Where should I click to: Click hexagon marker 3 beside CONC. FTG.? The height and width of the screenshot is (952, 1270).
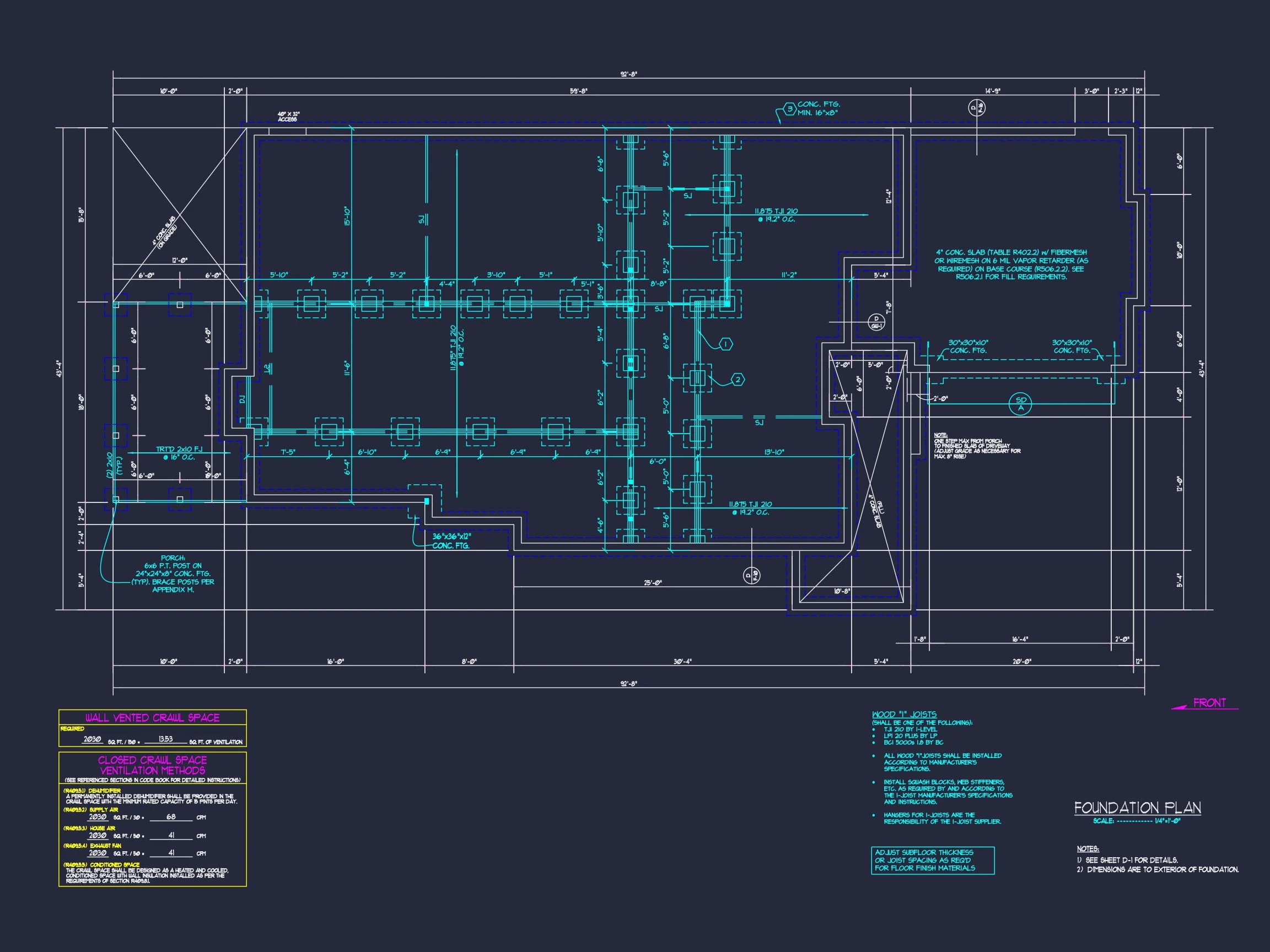(790, 109)
